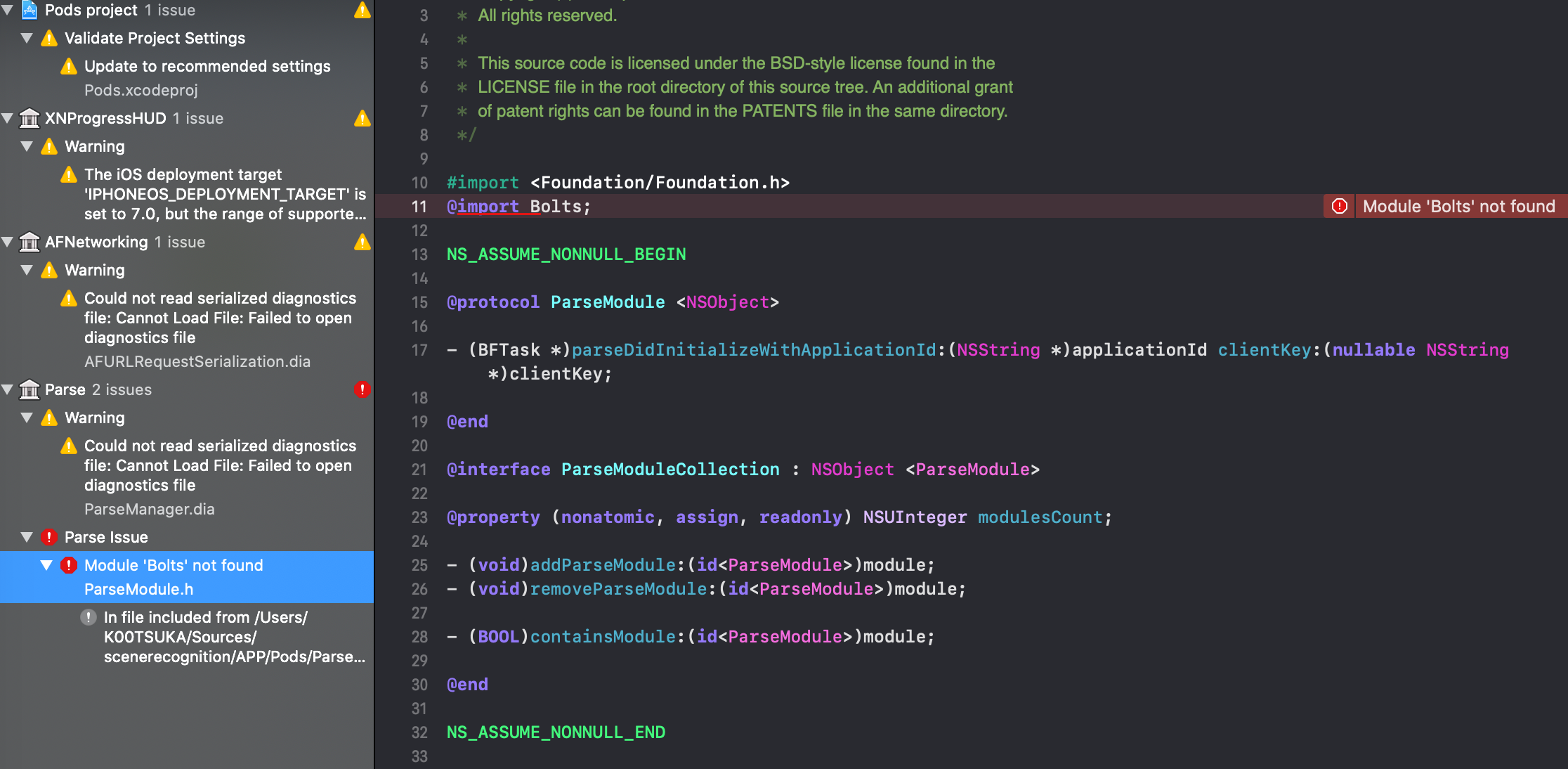Collapse Validate Project Settings group
Screen dimensions: 1568x769
pyautogui.click(x=27, y=38)
